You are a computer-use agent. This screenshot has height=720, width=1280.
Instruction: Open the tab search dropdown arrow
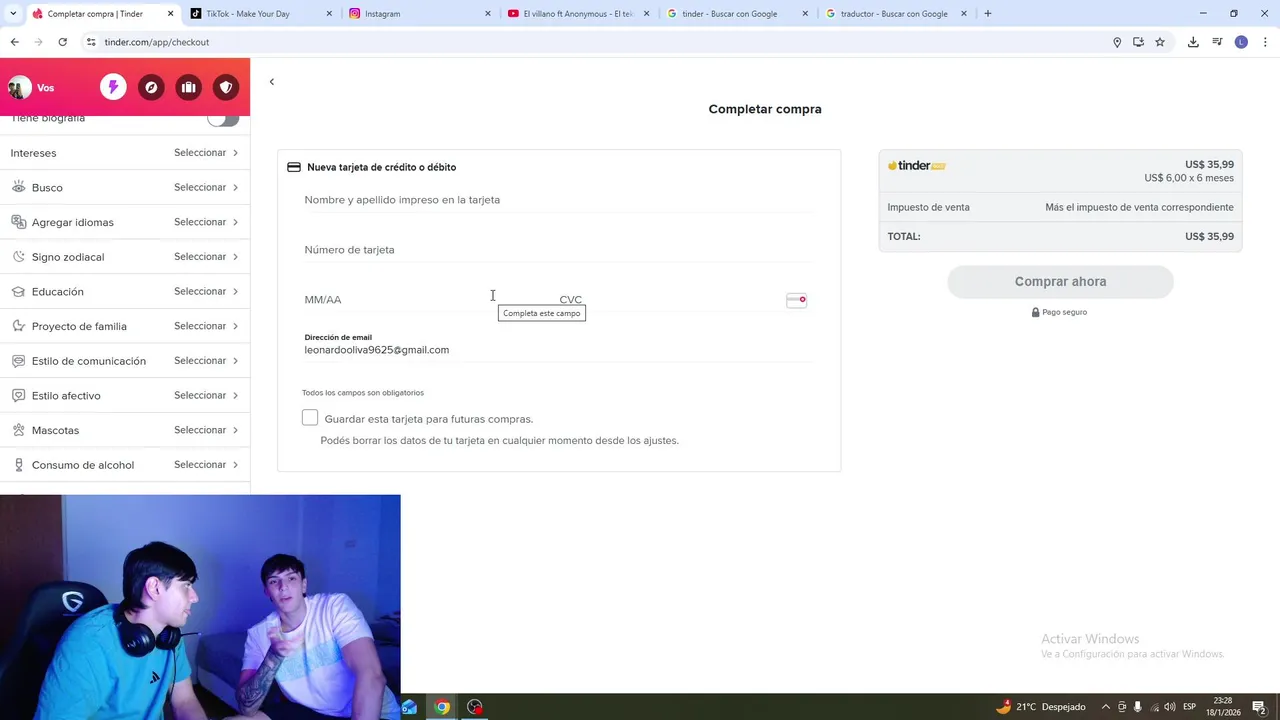[13, 14]
